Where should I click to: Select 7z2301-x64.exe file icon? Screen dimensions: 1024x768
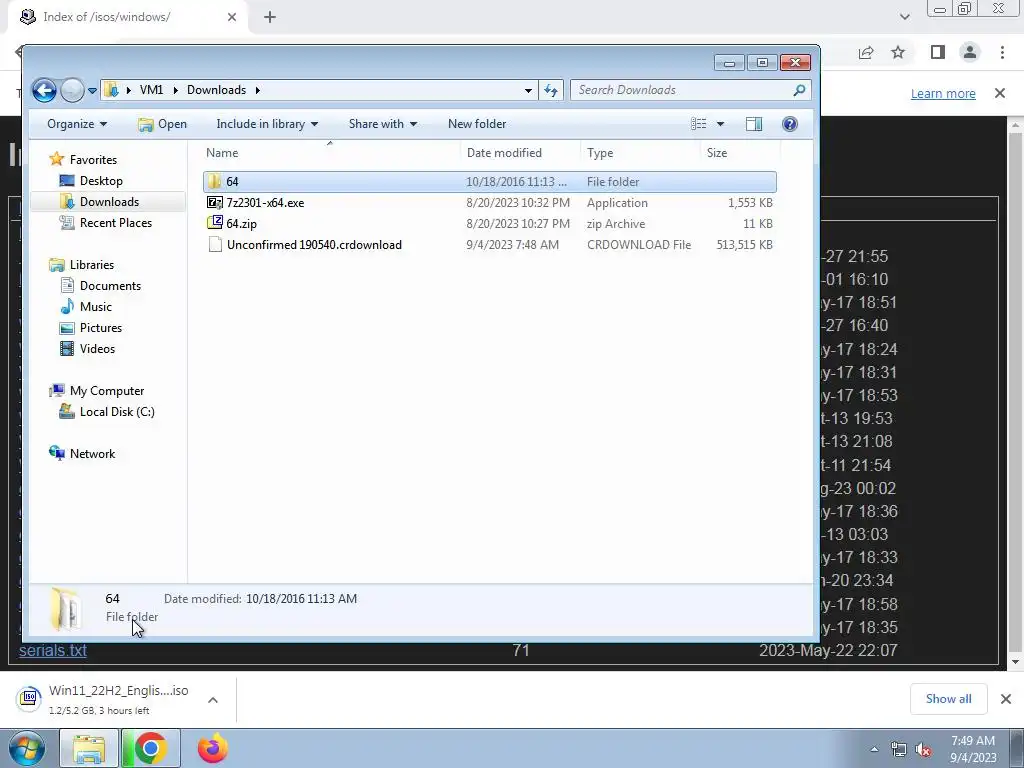(x=215, y=202)
